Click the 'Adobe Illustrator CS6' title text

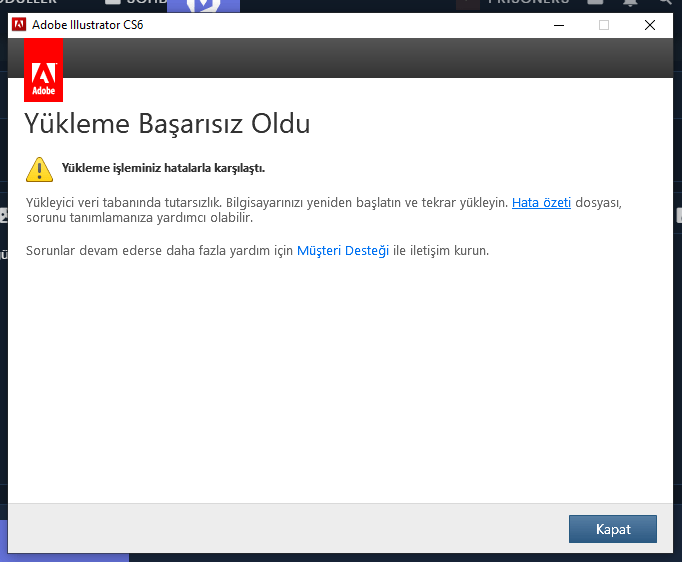click(87, 25)
